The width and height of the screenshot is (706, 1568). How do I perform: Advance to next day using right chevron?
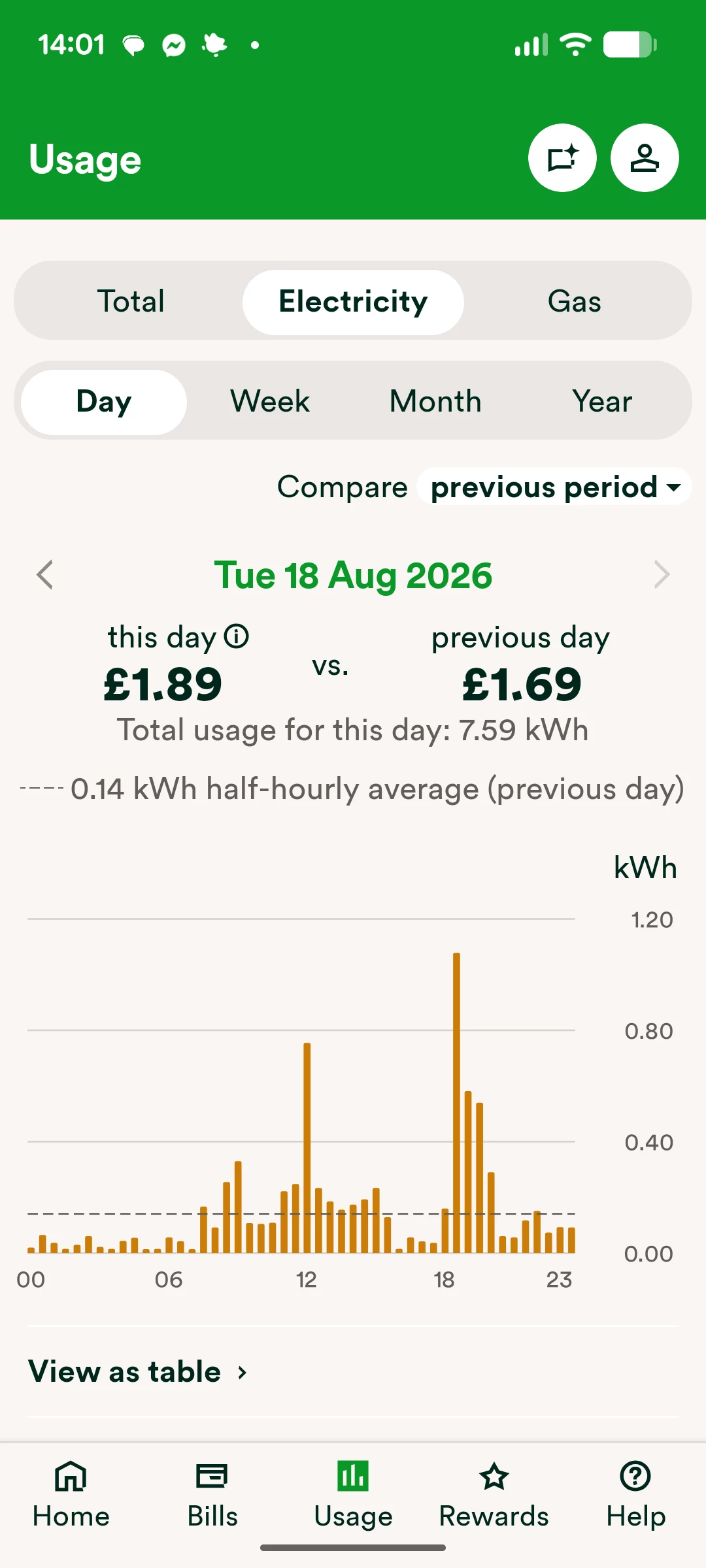coord(662,575)
